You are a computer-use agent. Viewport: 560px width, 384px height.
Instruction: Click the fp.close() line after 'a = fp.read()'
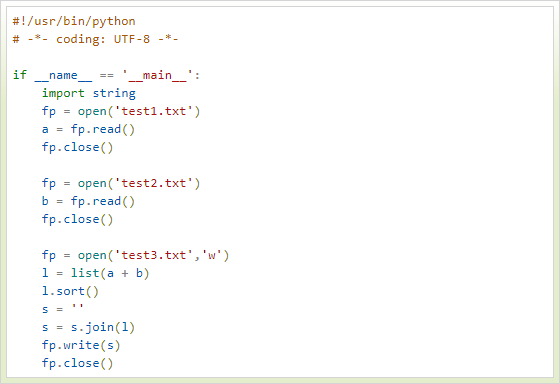(78, 147)
